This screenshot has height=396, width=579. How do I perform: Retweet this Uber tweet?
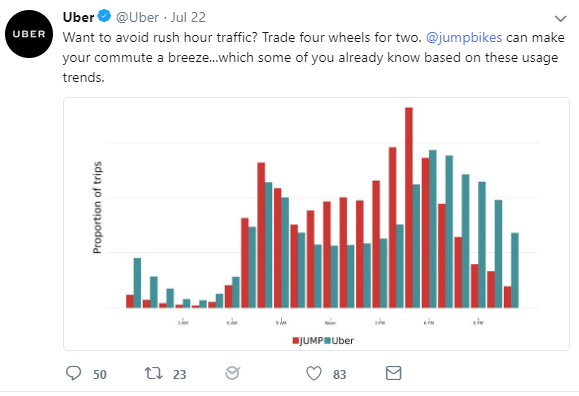tap(153, 373)
